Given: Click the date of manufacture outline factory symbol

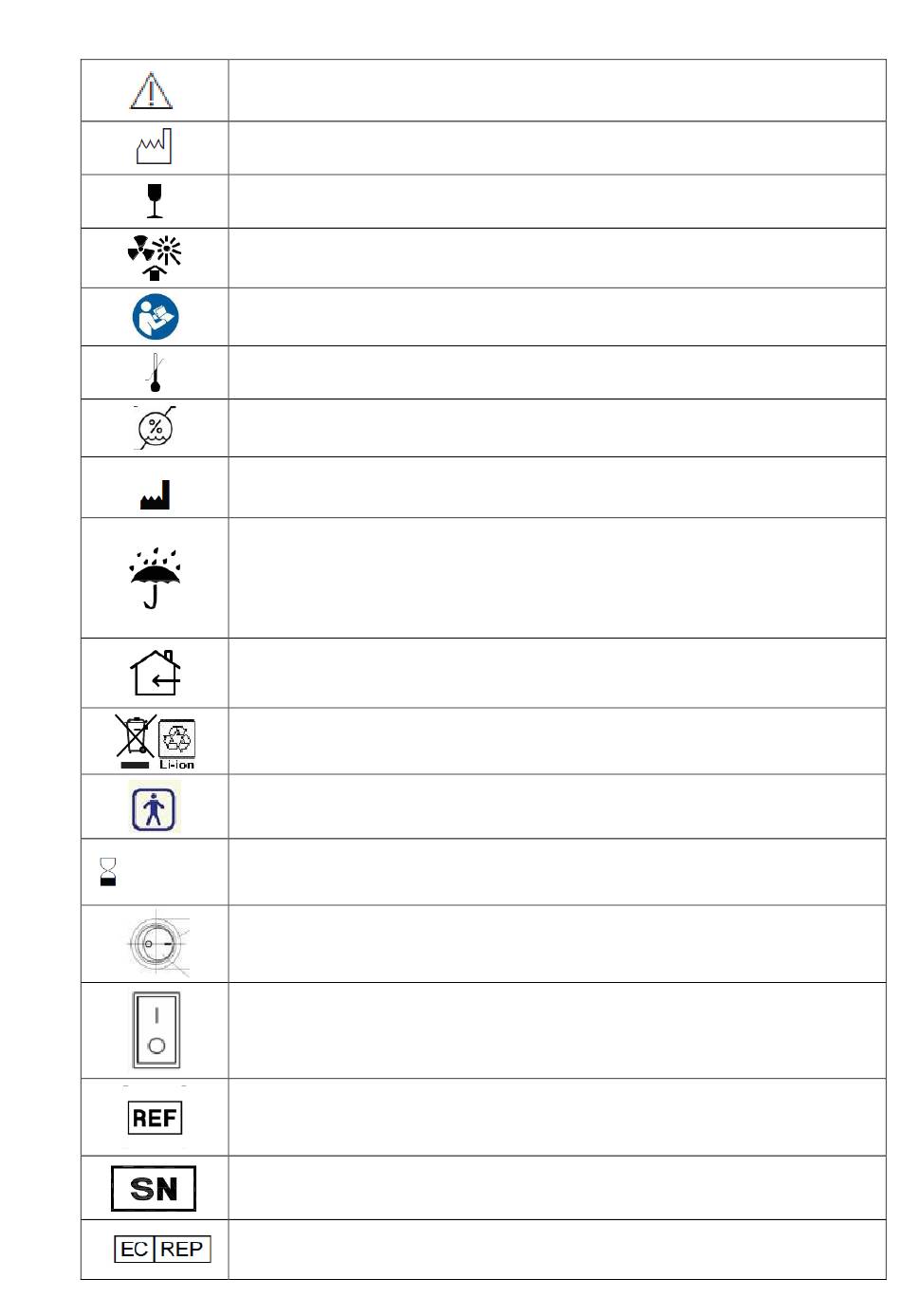Looking at the screenshot, I should coord(154,146).
